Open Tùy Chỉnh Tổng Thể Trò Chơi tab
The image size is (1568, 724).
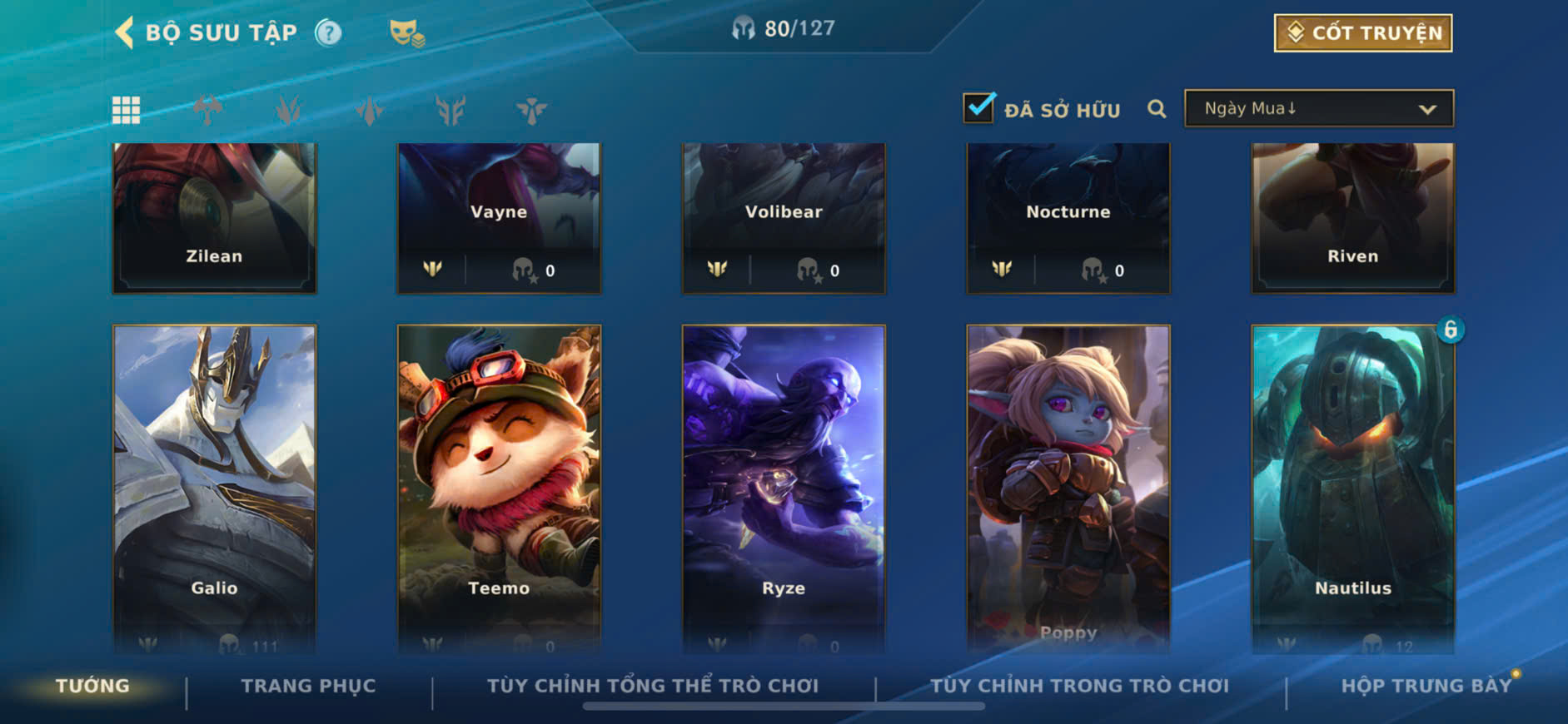[x=653, y=686]
